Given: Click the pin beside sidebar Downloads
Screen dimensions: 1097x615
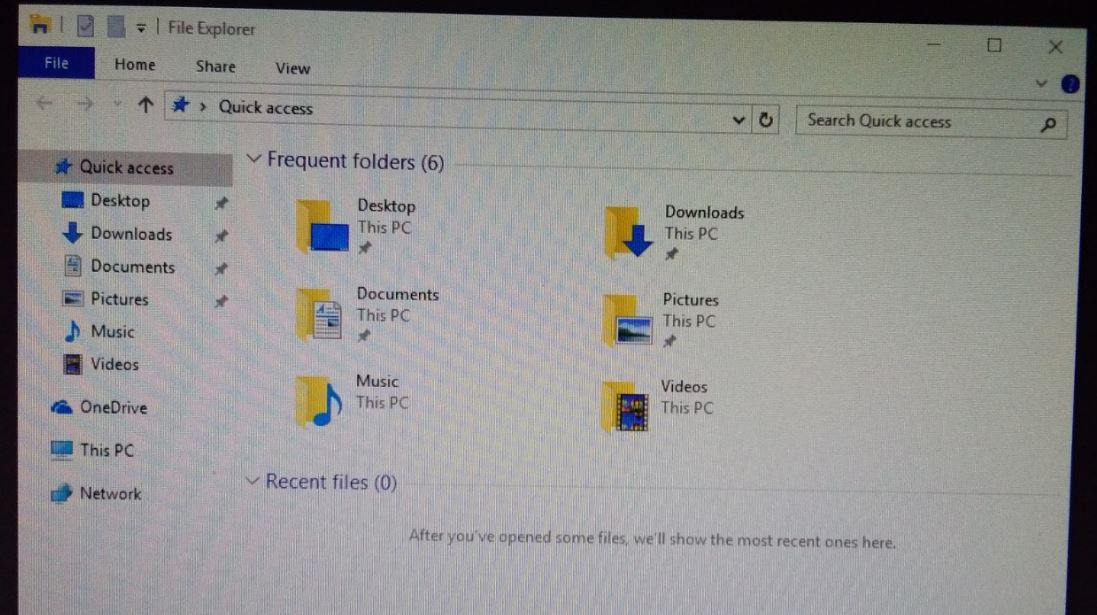Looking at the screenshot, I should (x=220, y=236).
